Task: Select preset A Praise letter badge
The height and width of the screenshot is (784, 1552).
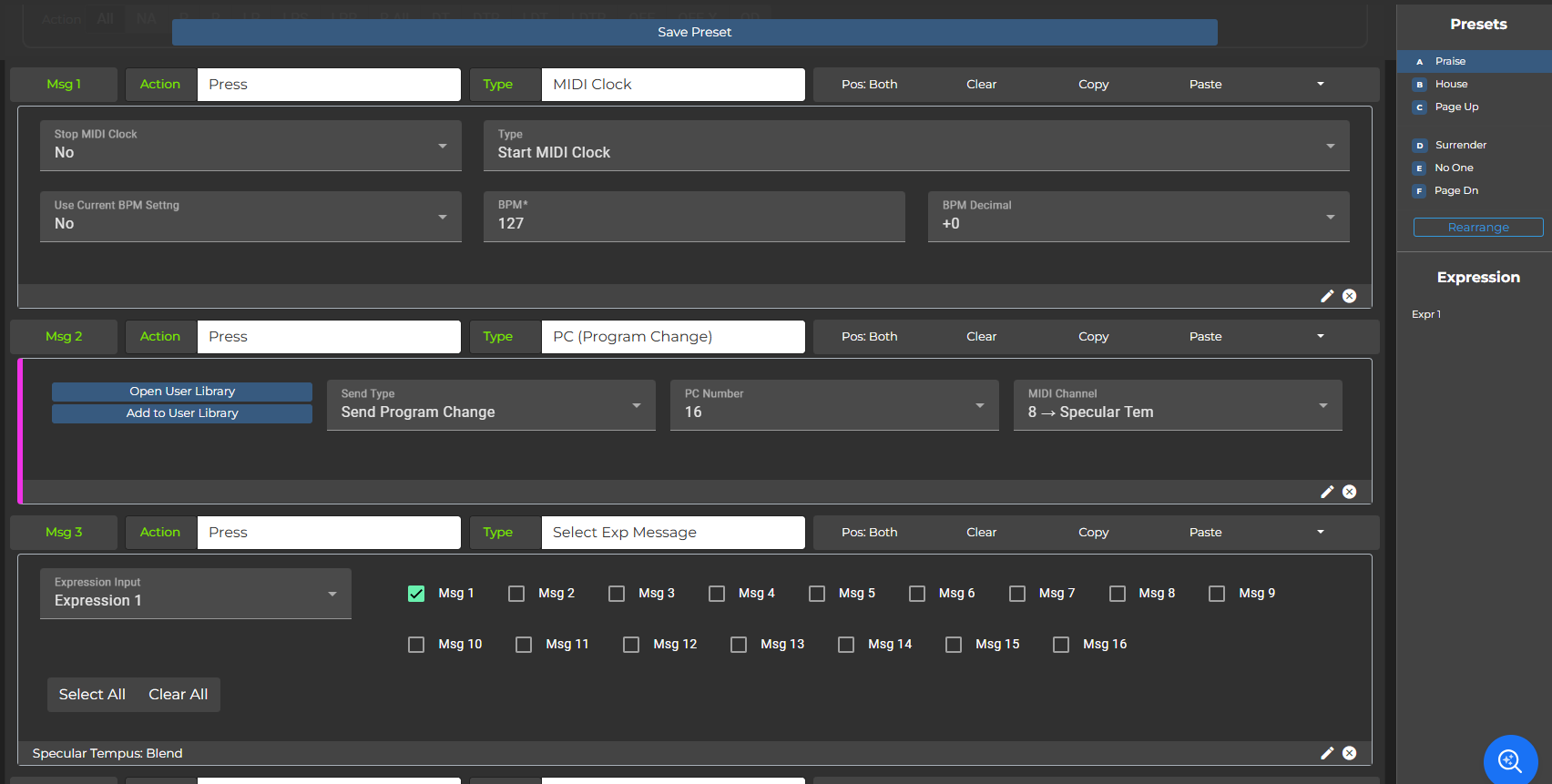Action: (x=1419, y=62)
